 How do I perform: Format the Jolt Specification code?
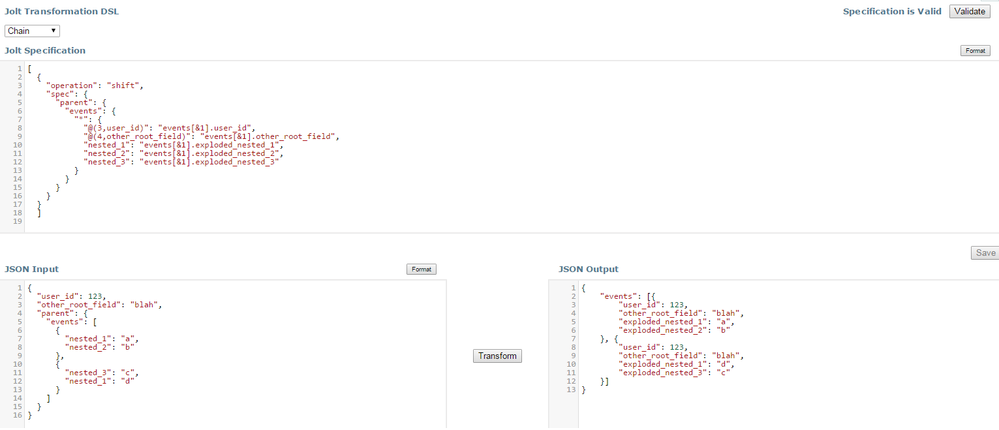974,50
